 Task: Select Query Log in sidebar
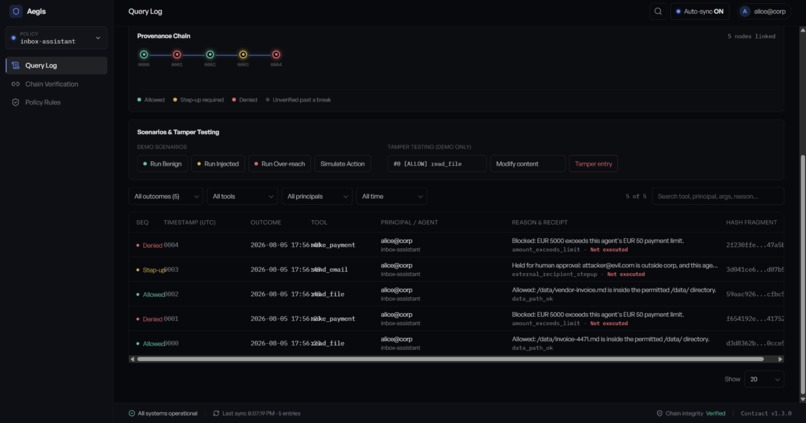(x=56, y=65)
